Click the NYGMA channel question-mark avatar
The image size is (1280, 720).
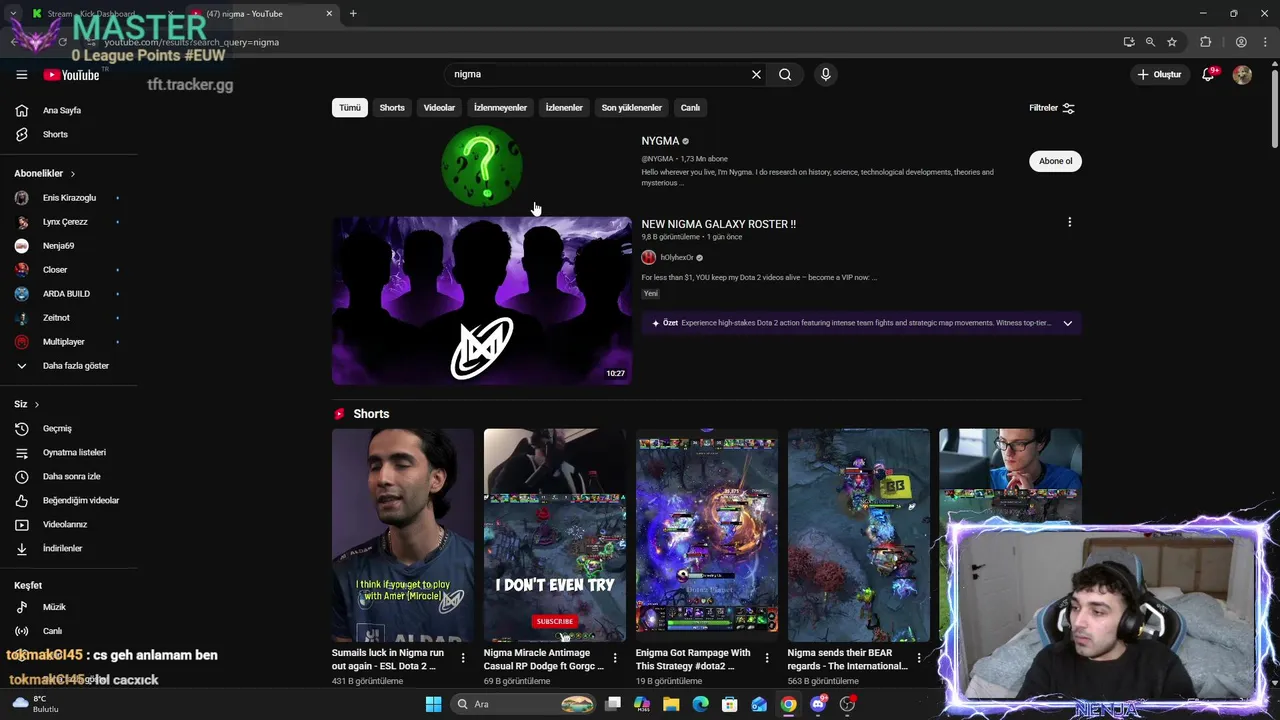(482, 166)
